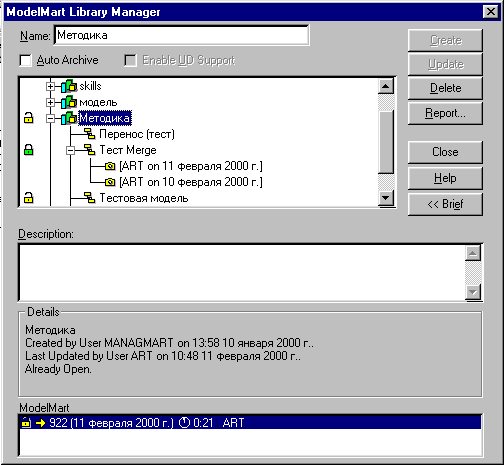
Task: Select [ART on 11 февраля 2000 г.] version
Action: [x=191, y=166]
